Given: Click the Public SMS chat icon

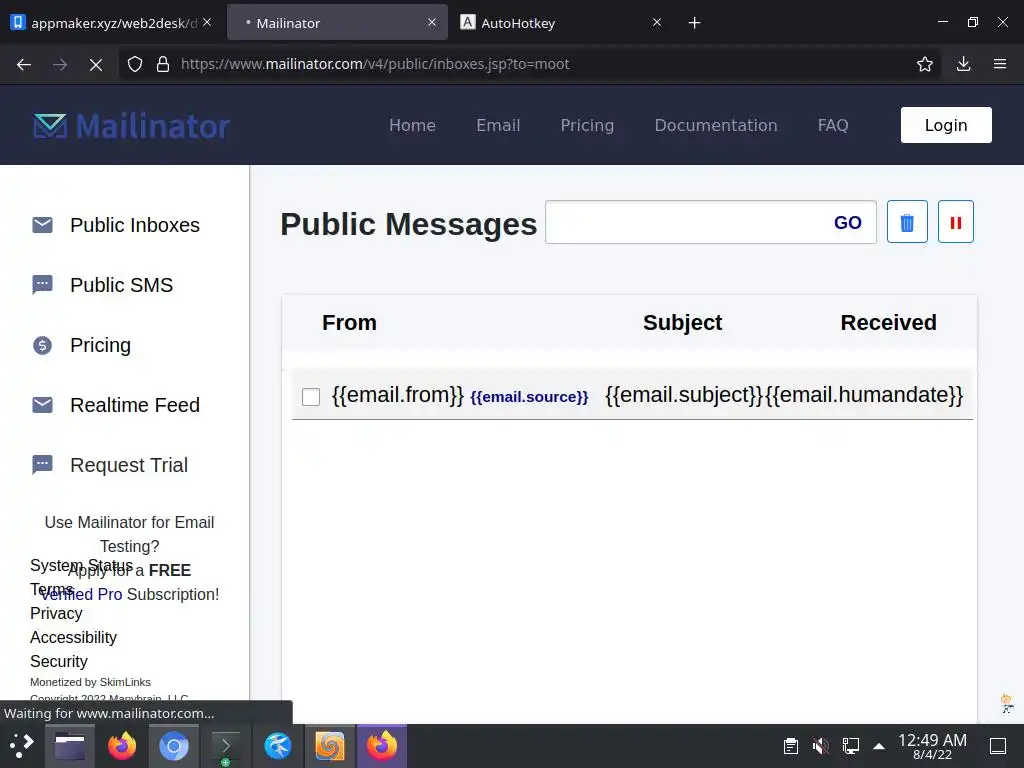Looking at the screenshot, I should click(x=42, y=285).
